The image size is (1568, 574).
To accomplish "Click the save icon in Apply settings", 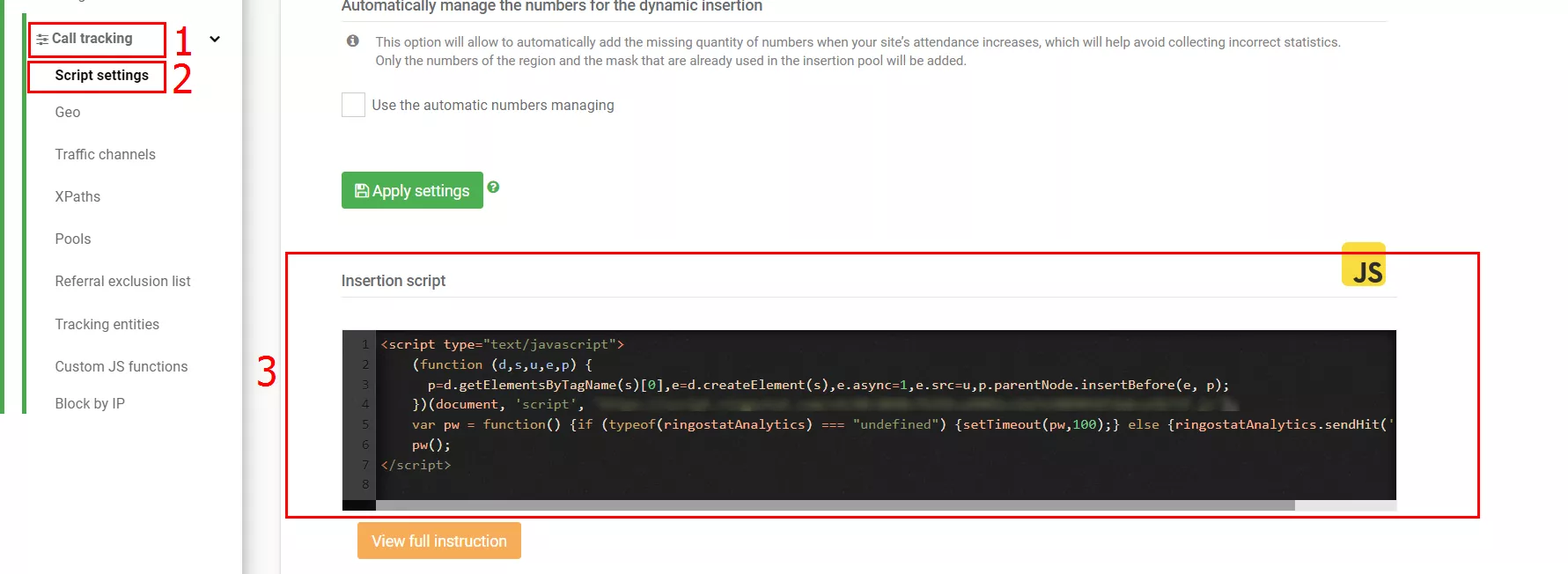I will [x=361, y=190].
